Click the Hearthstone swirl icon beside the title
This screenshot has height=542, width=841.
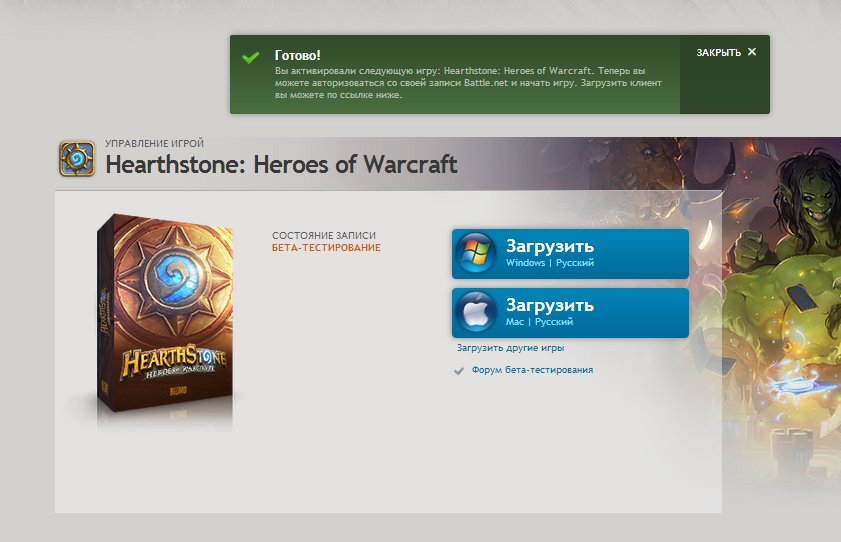pos(77,159)
